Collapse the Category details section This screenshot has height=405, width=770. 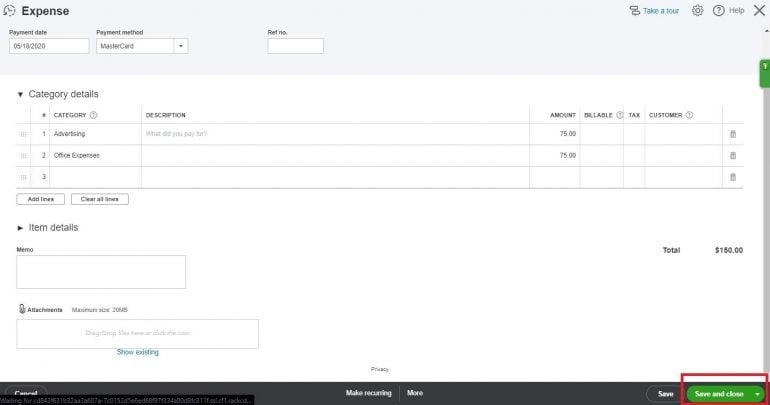pyautogui.click(x=21, y=94)
